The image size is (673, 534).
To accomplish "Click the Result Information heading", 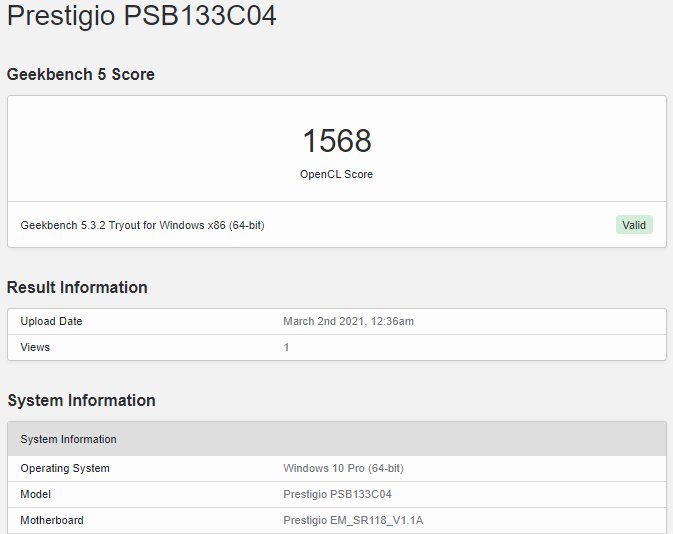I will click(77, 287).
